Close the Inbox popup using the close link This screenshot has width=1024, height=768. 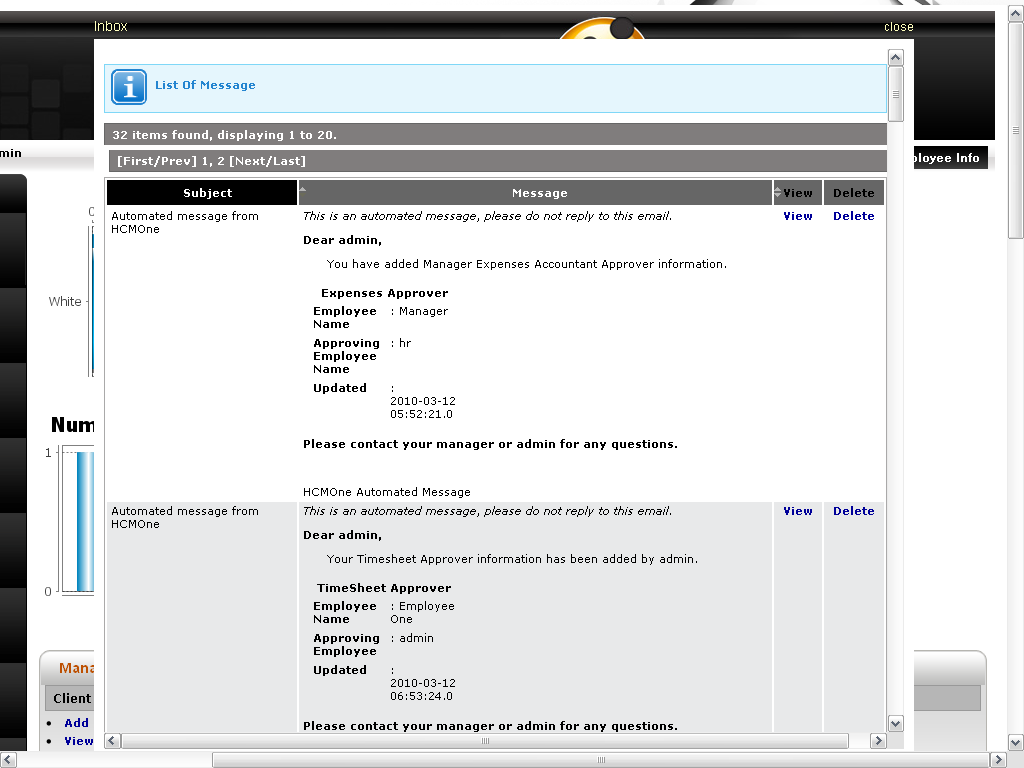click(899, 27)
